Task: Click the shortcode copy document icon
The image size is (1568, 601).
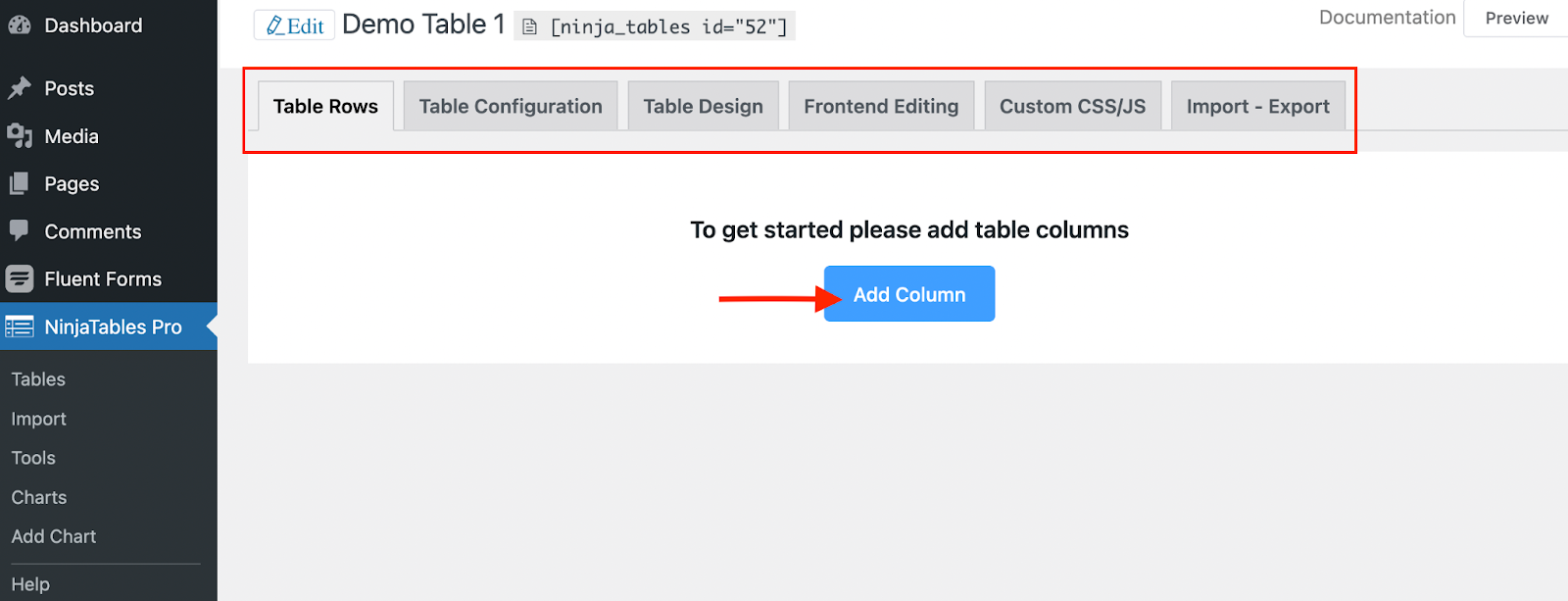Action: point(529,27)
